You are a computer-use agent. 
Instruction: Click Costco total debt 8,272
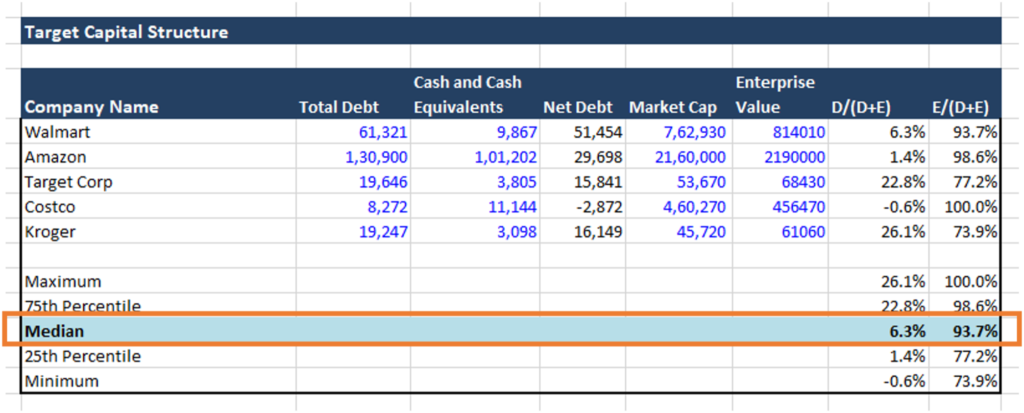tap(387, 207)
